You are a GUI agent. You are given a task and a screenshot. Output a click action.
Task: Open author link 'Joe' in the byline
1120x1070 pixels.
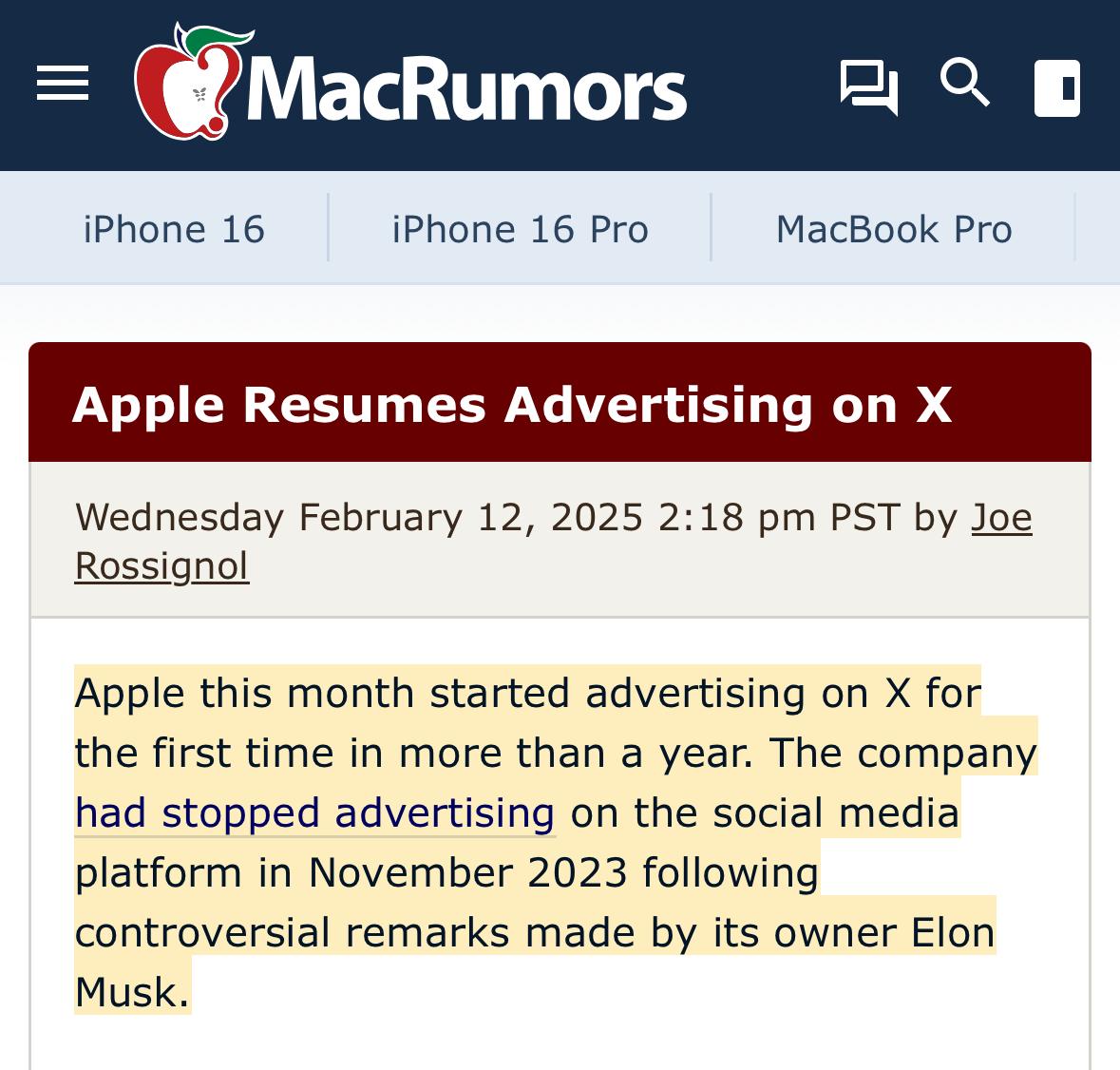tap(1001, 517)
